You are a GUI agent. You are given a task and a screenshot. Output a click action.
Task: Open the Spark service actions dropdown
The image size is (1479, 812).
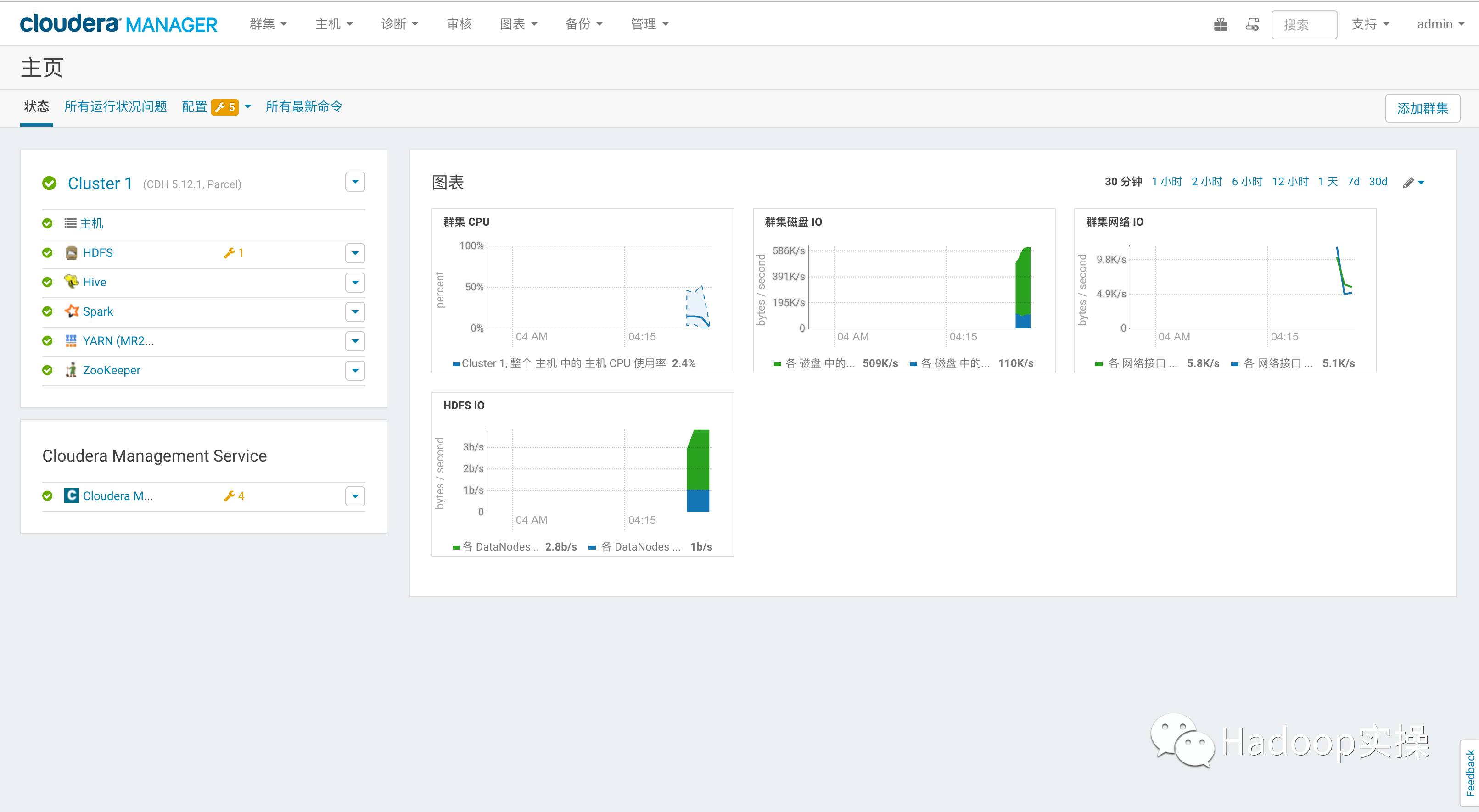[x=355, y=311]
